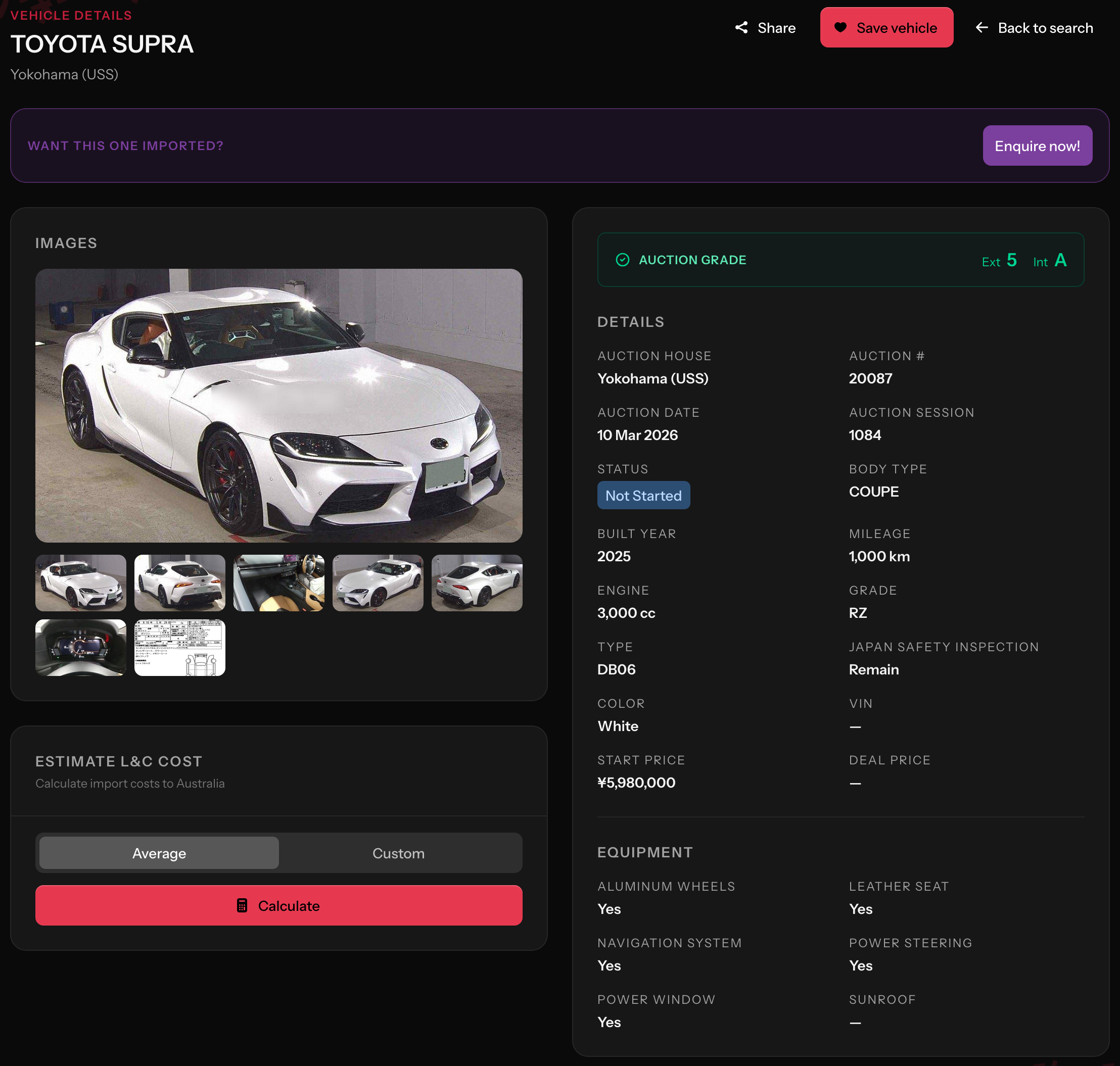Open the auction sheet thumbnail
Viewport: 1120px width, 1066px height.
[179, 647]
